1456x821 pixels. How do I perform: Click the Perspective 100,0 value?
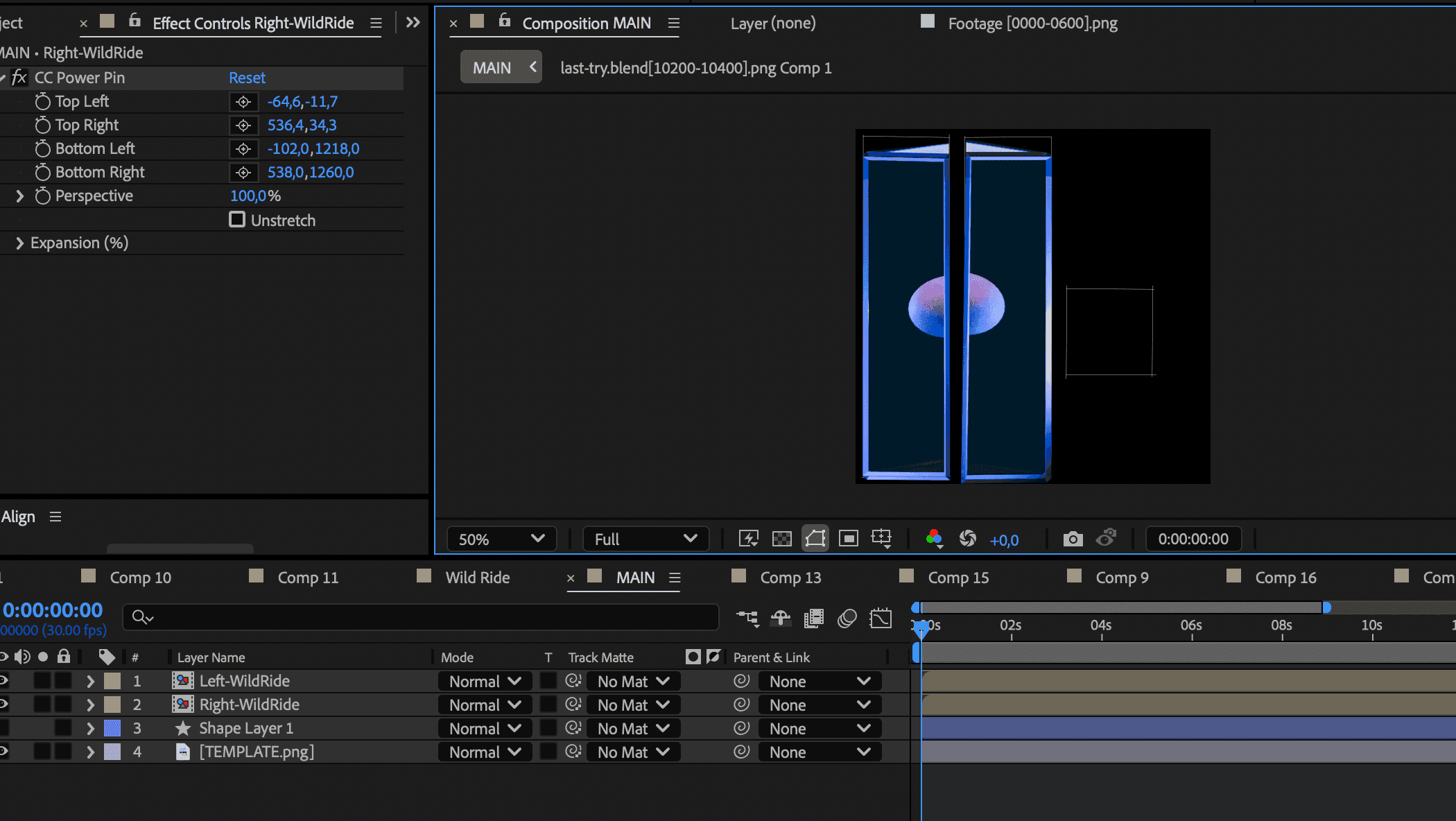(248, 196)
